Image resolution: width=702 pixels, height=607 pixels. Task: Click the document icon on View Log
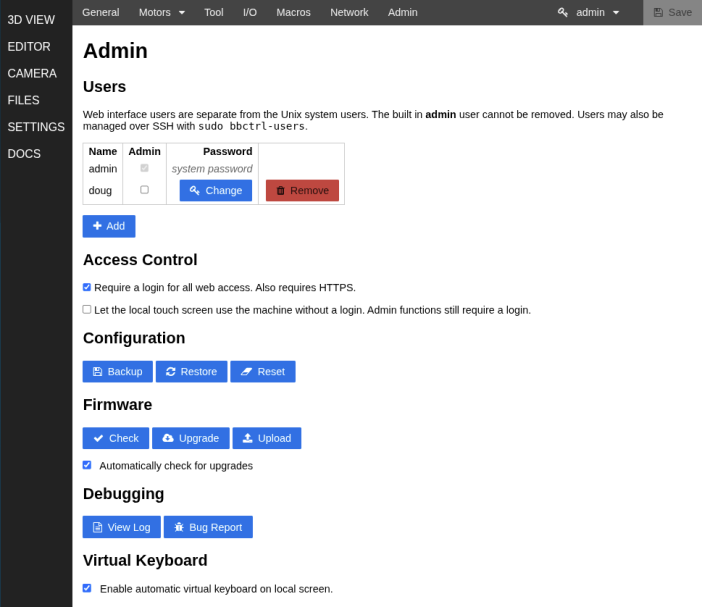point(97,527)
